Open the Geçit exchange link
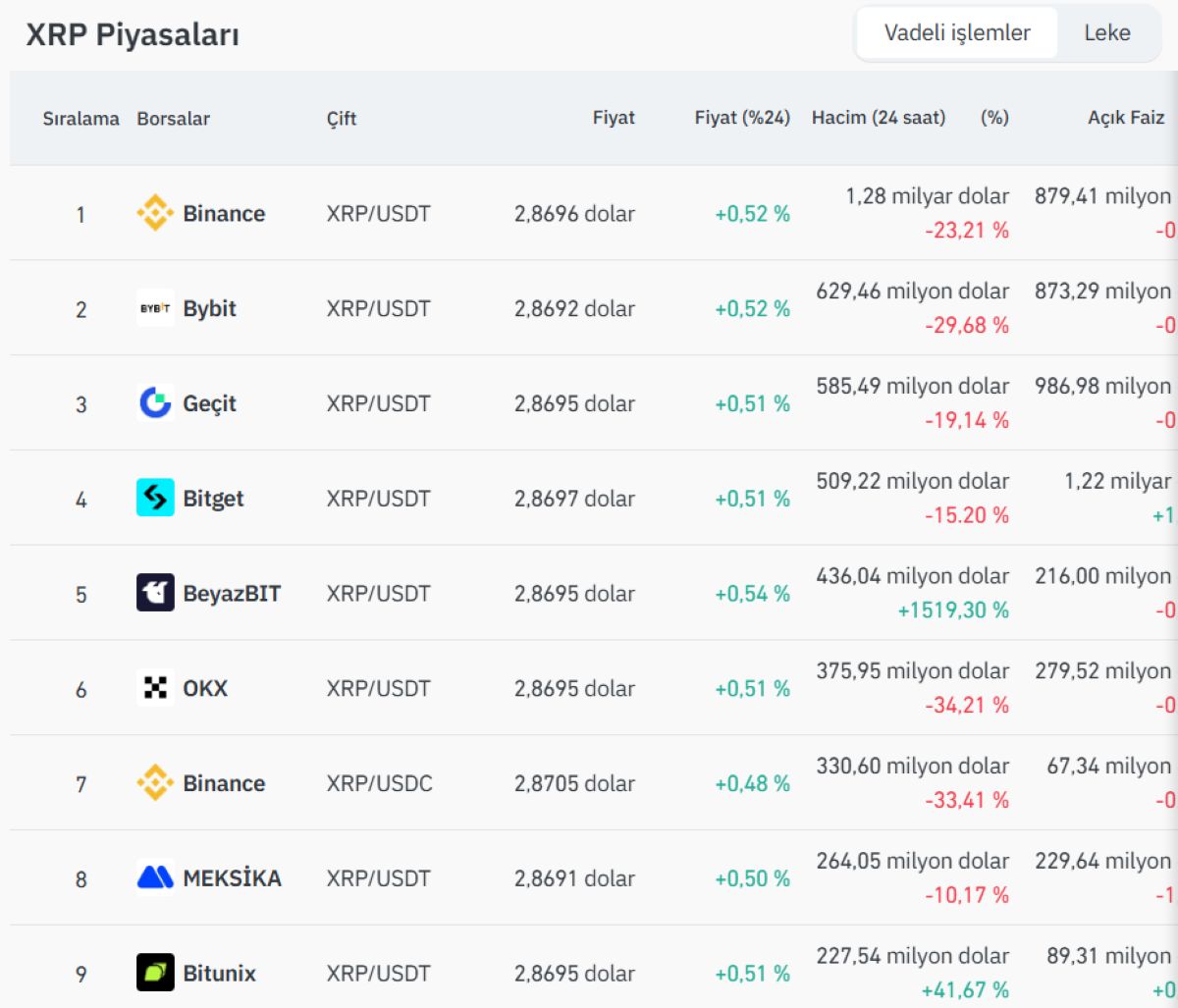The image size is (1178, 1008). 209,403
